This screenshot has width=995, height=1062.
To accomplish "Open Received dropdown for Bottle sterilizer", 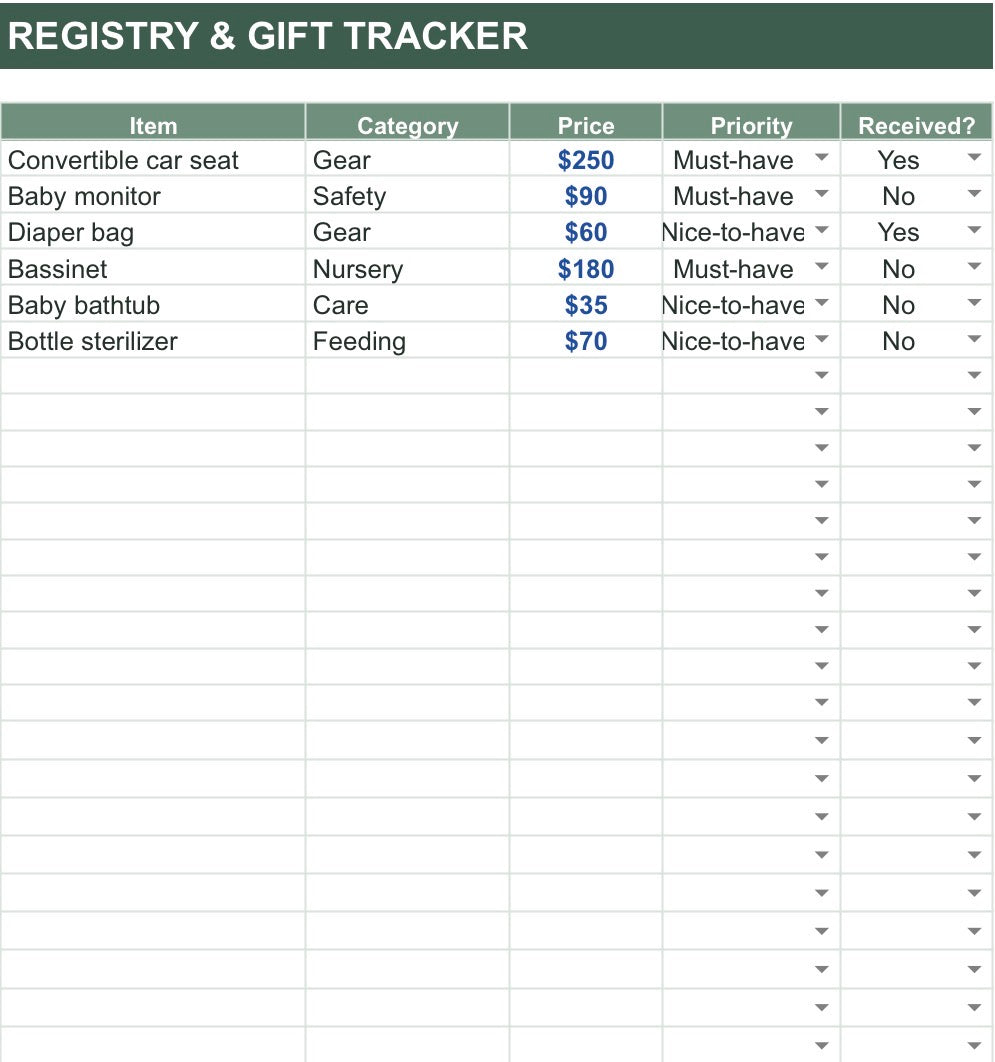I will coord(974,339).
